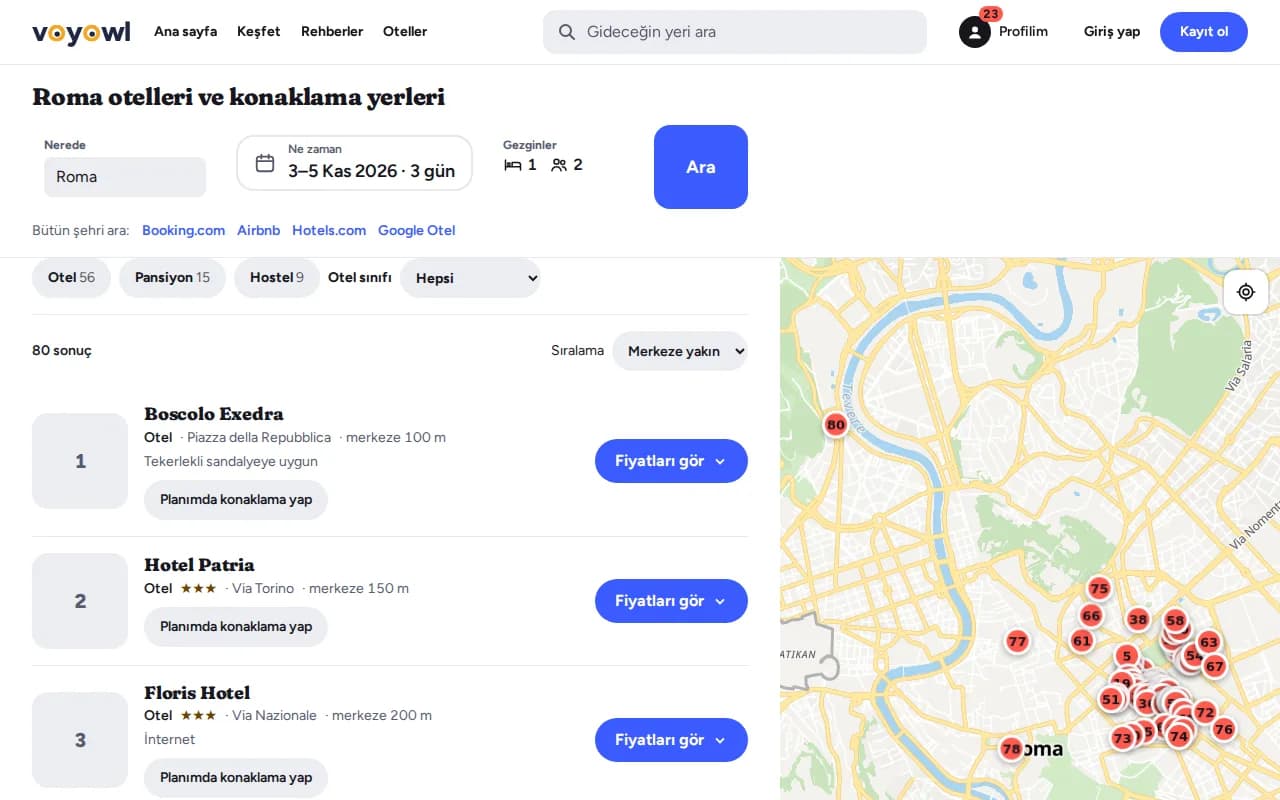Viewport: 1280px width, 800px height.
Task: Click the travelers people icon
Action: pyautogui.click(x=559, y=165)
